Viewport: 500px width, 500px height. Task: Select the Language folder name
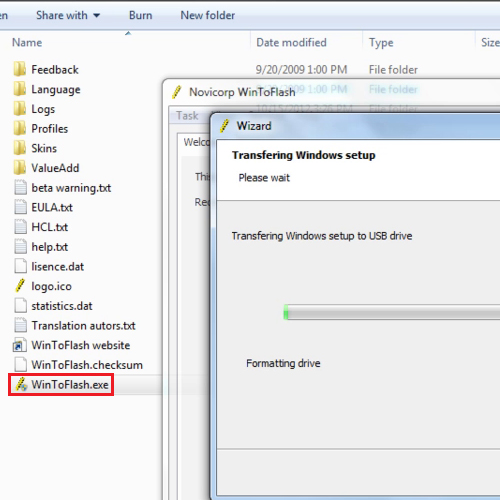[56, 90]
